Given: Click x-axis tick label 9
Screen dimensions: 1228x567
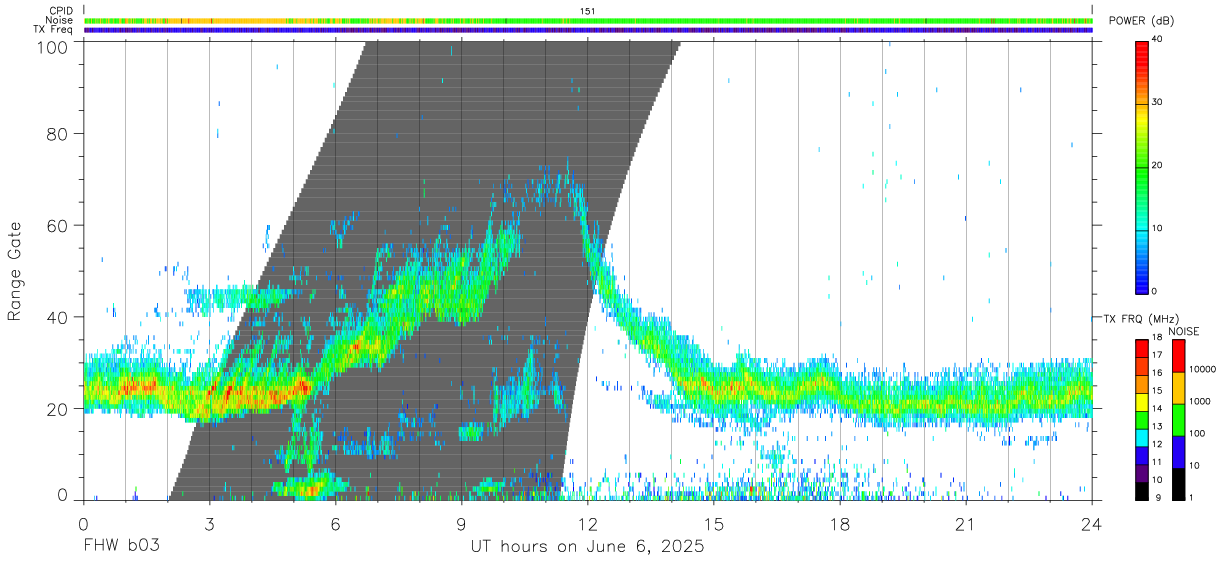Looking at the screenshot, I should pyautogui.click(x=461, y=525).
